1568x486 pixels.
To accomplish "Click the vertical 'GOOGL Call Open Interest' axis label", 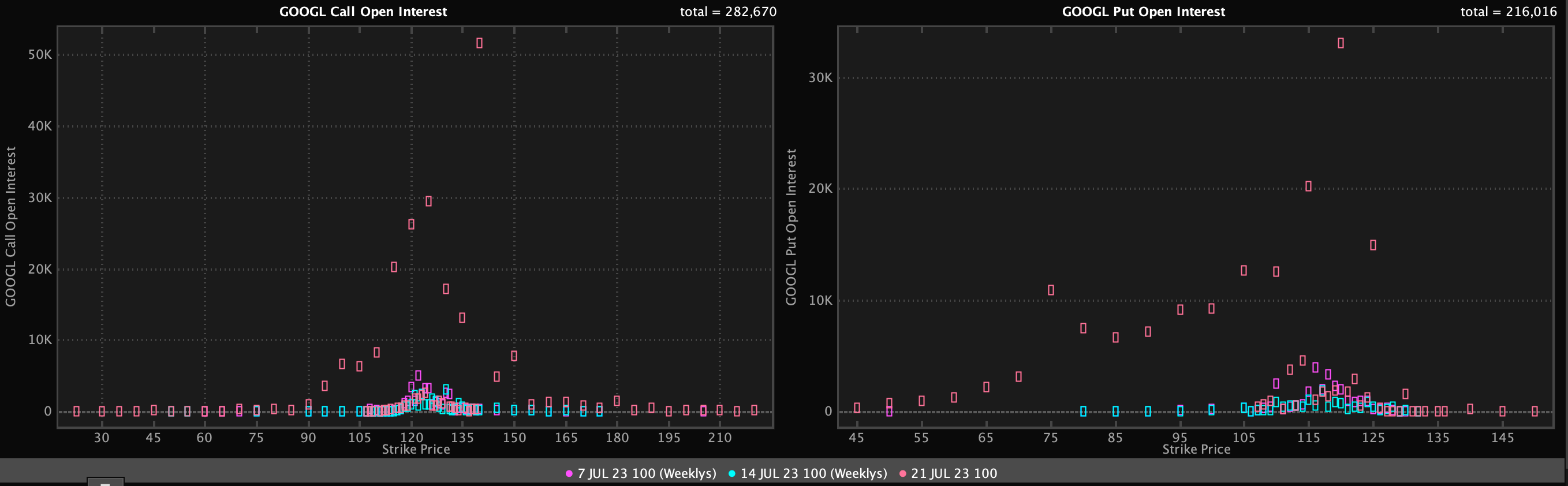I will pos(11,226).
